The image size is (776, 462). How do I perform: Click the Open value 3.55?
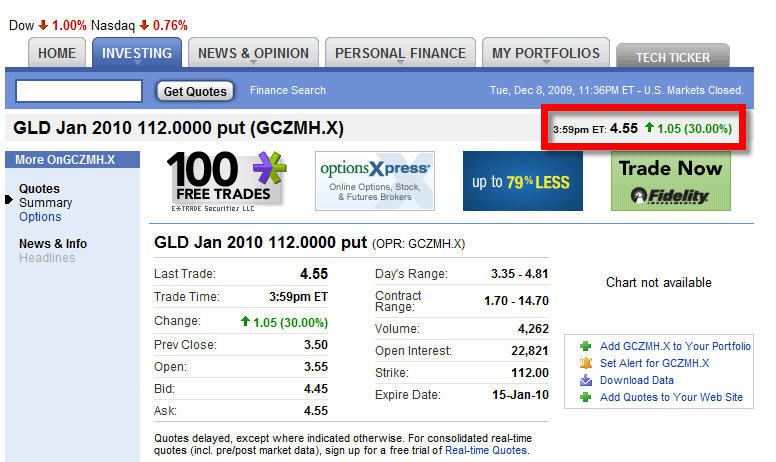click(x=316, y=367)
